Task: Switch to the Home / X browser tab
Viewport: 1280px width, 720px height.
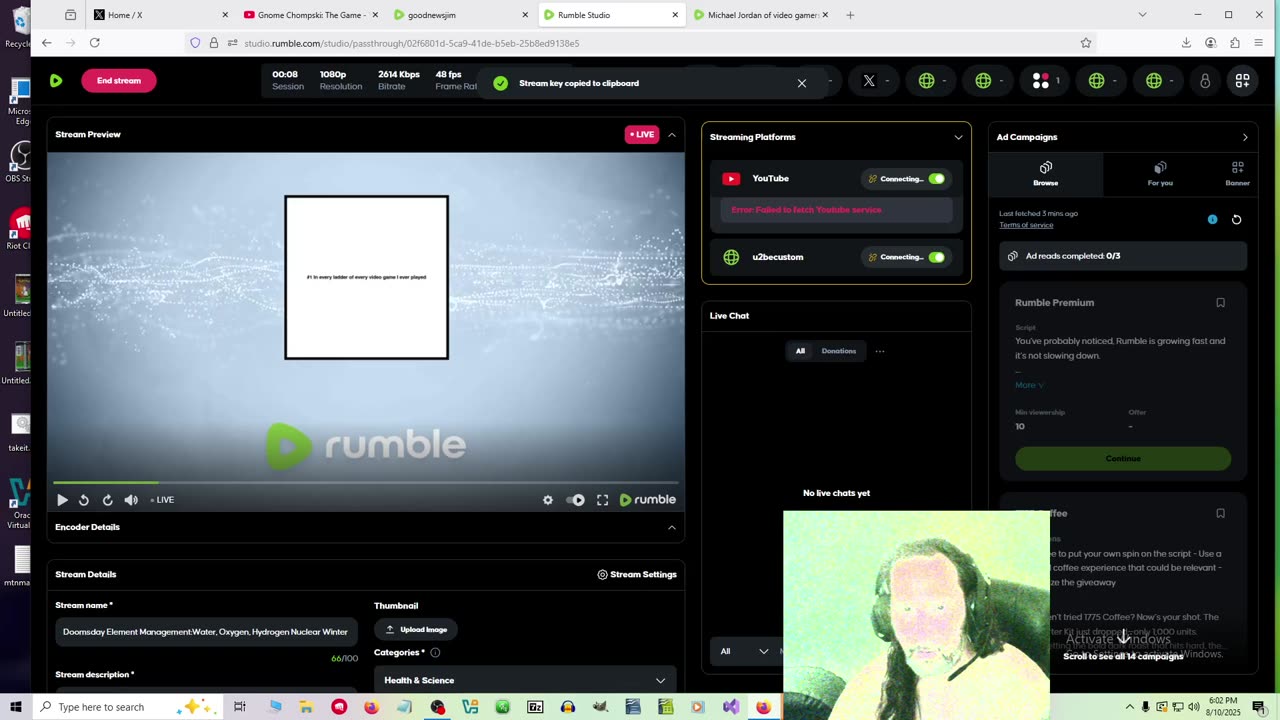Action: (x=160, y=15)
